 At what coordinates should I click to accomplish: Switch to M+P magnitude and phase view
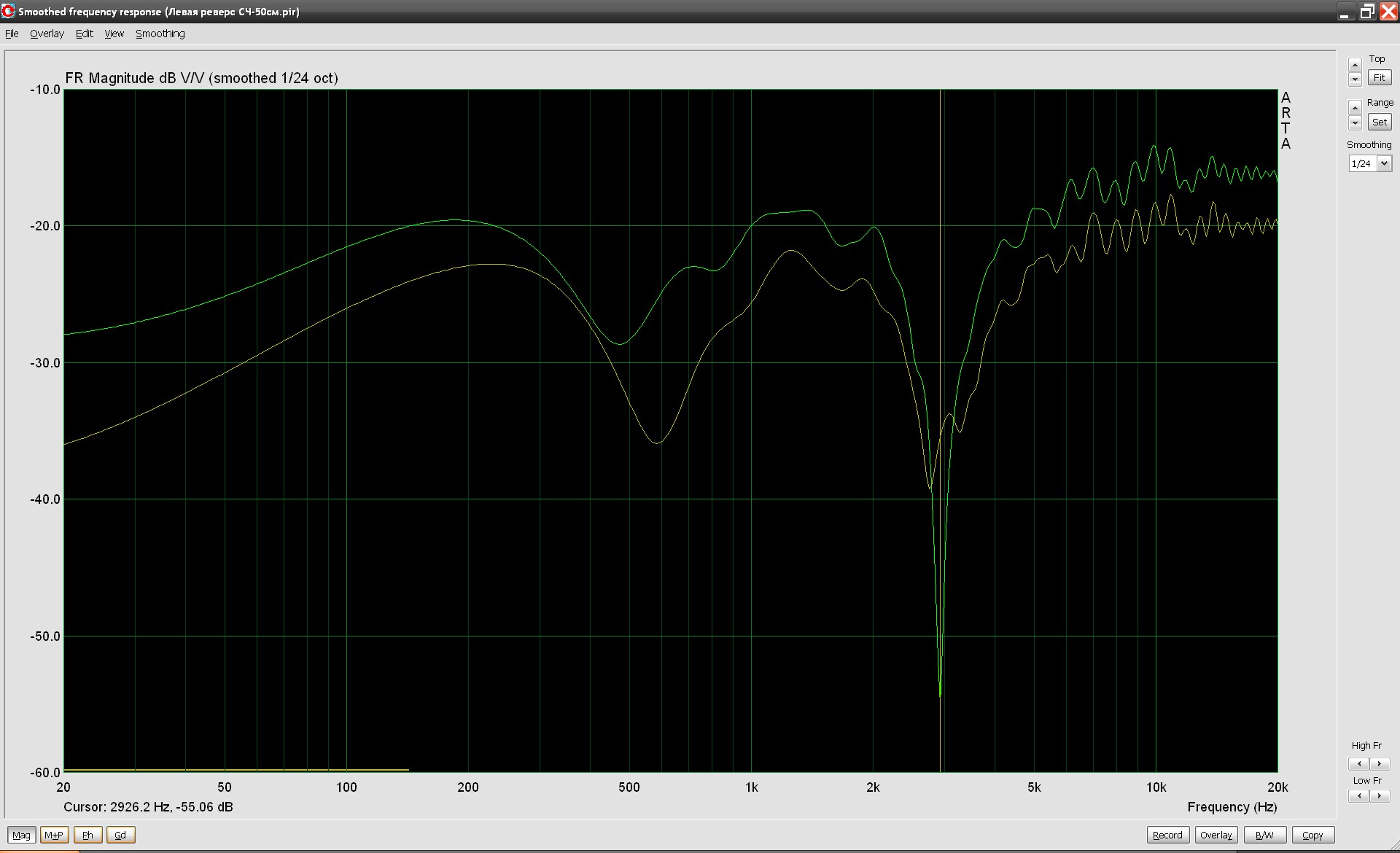[x=54, y=835]
